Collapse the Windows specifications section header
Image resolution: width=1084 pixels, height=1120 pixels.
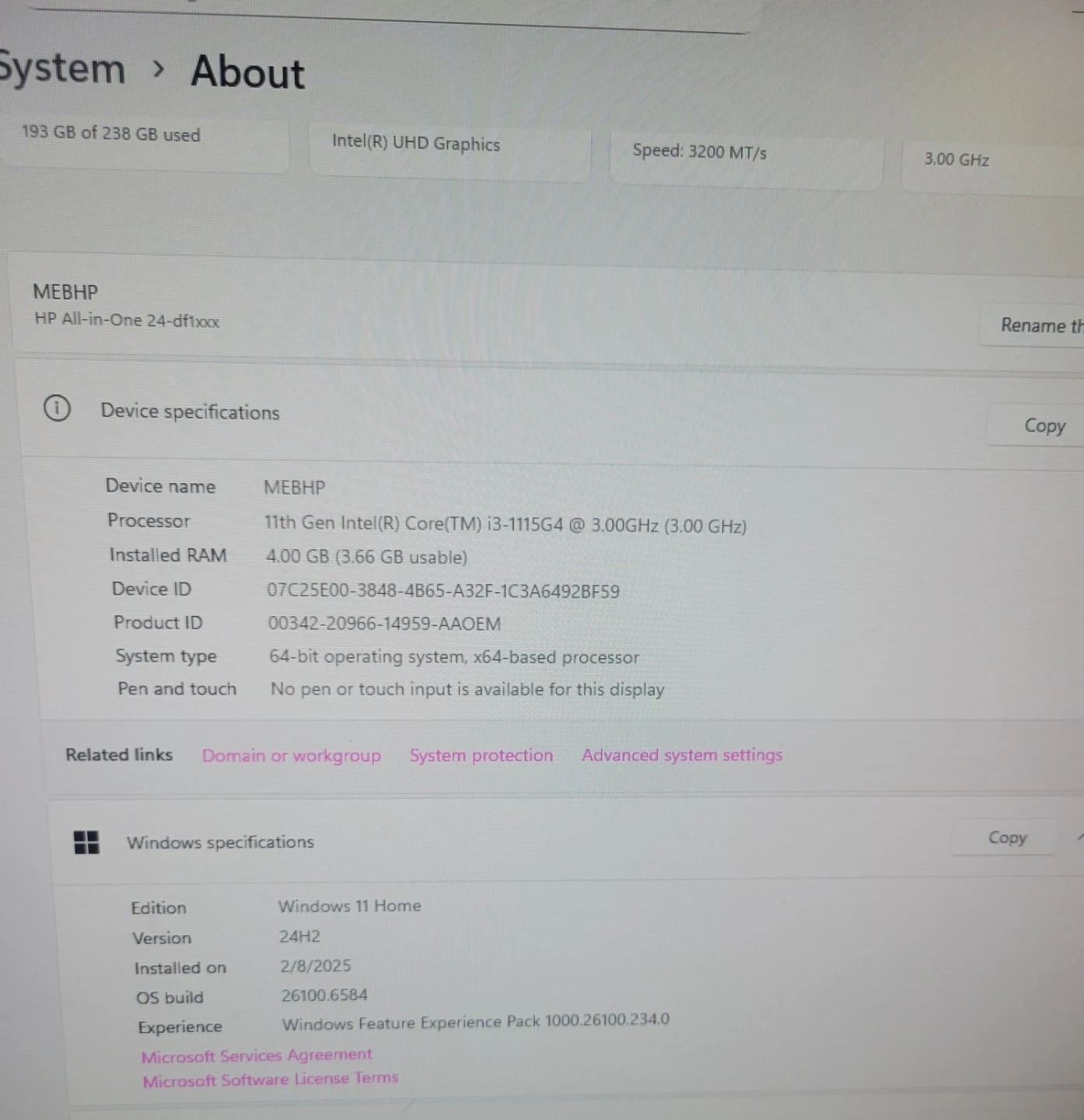pyautogui.click(x=544, y=842)
